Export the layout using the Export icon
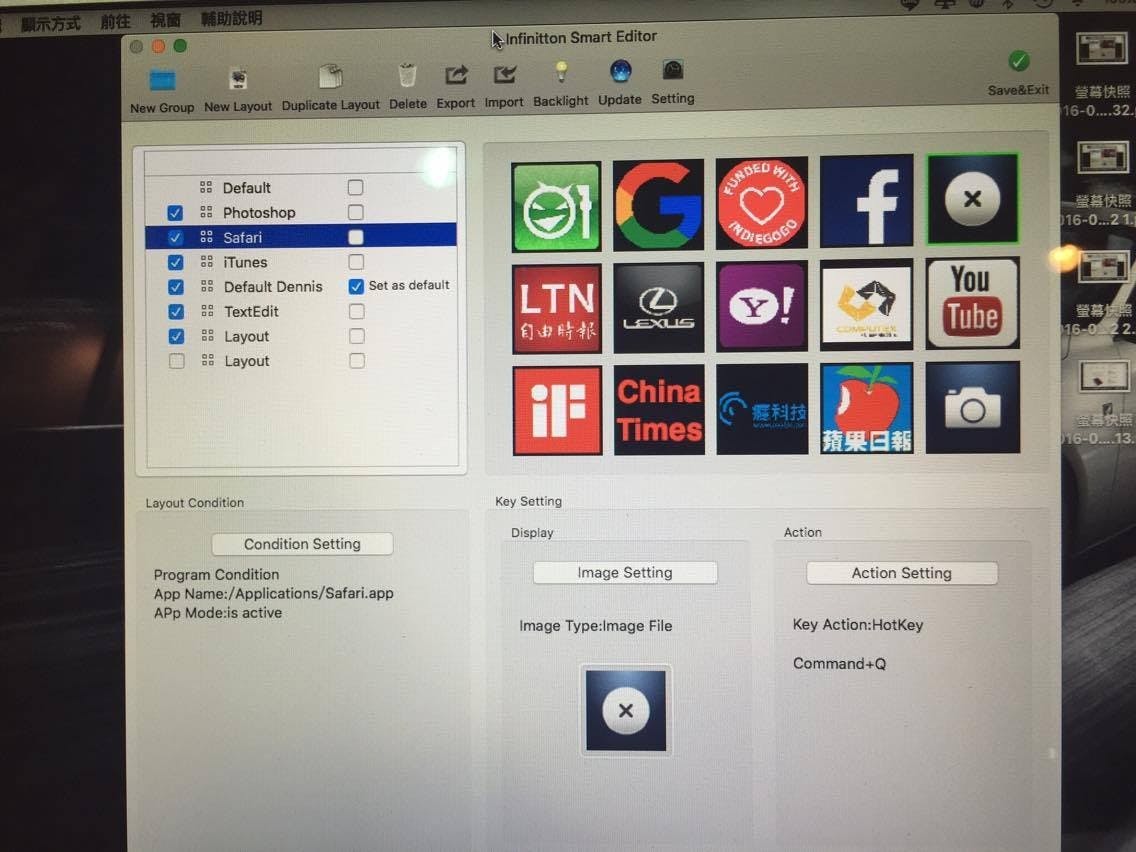This screenshot has width=1136, height=852. click(x=456, y=75)
